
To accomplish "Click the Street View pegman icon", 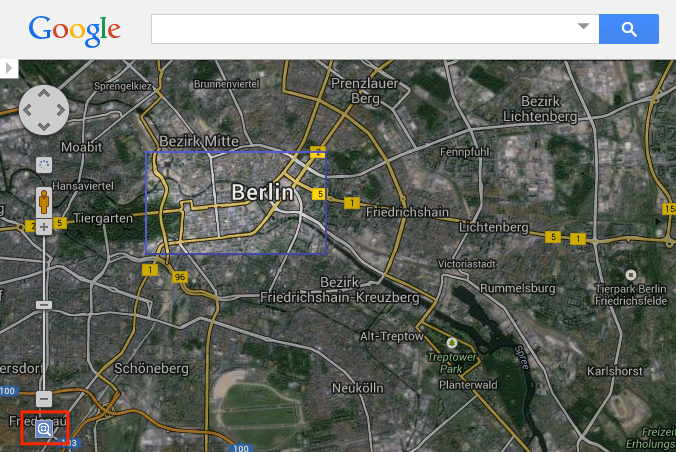I will click(44, 202).
